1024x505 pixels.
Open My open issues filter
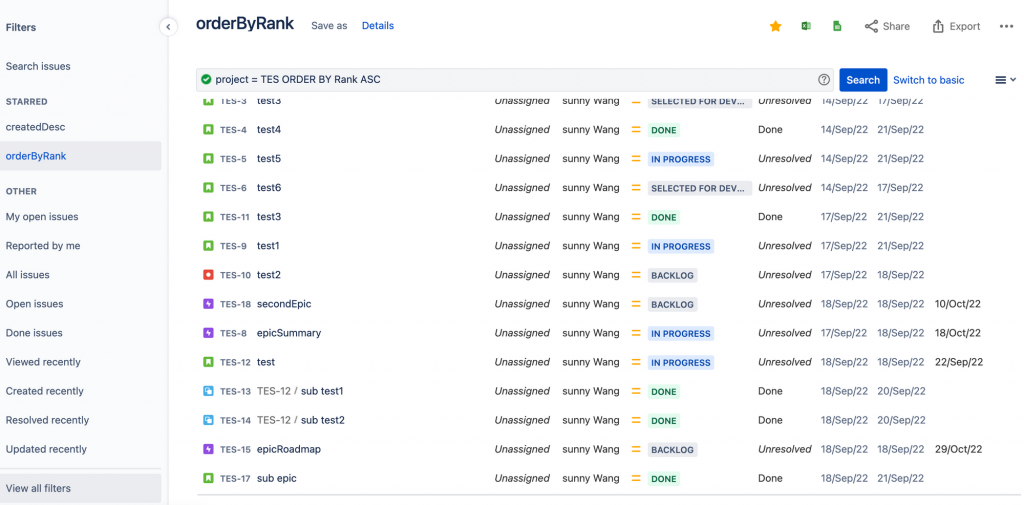(x=42, y=217)
